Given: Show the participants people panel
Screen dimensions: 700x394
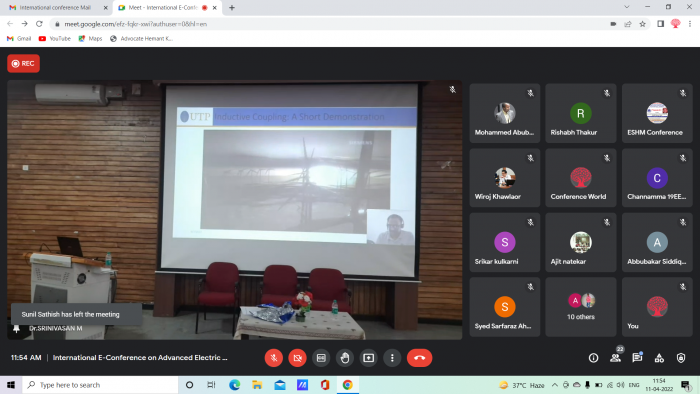Looking at the screenshot, I should point(615,358).
